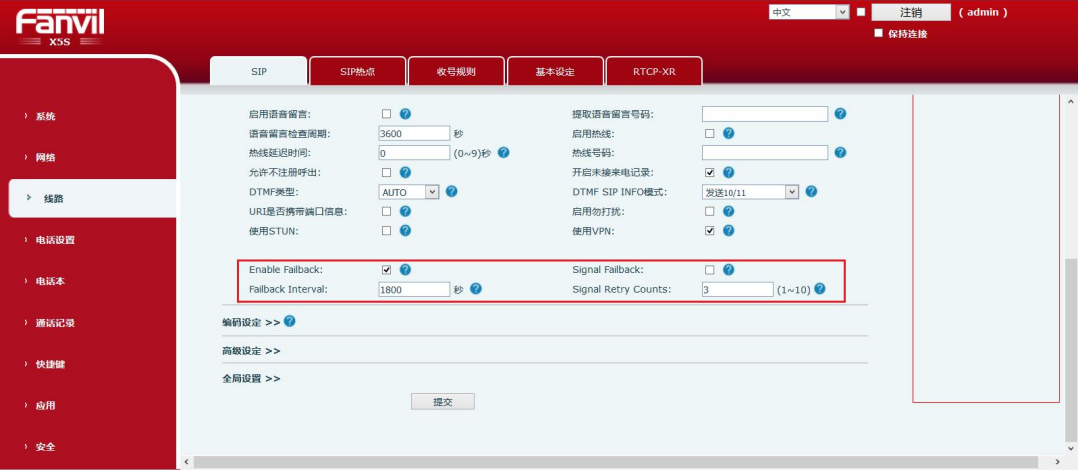Screen dimensions: 1078x470
Task: Toggle the 保持连接 checkbox
Action: coord(879,33)
